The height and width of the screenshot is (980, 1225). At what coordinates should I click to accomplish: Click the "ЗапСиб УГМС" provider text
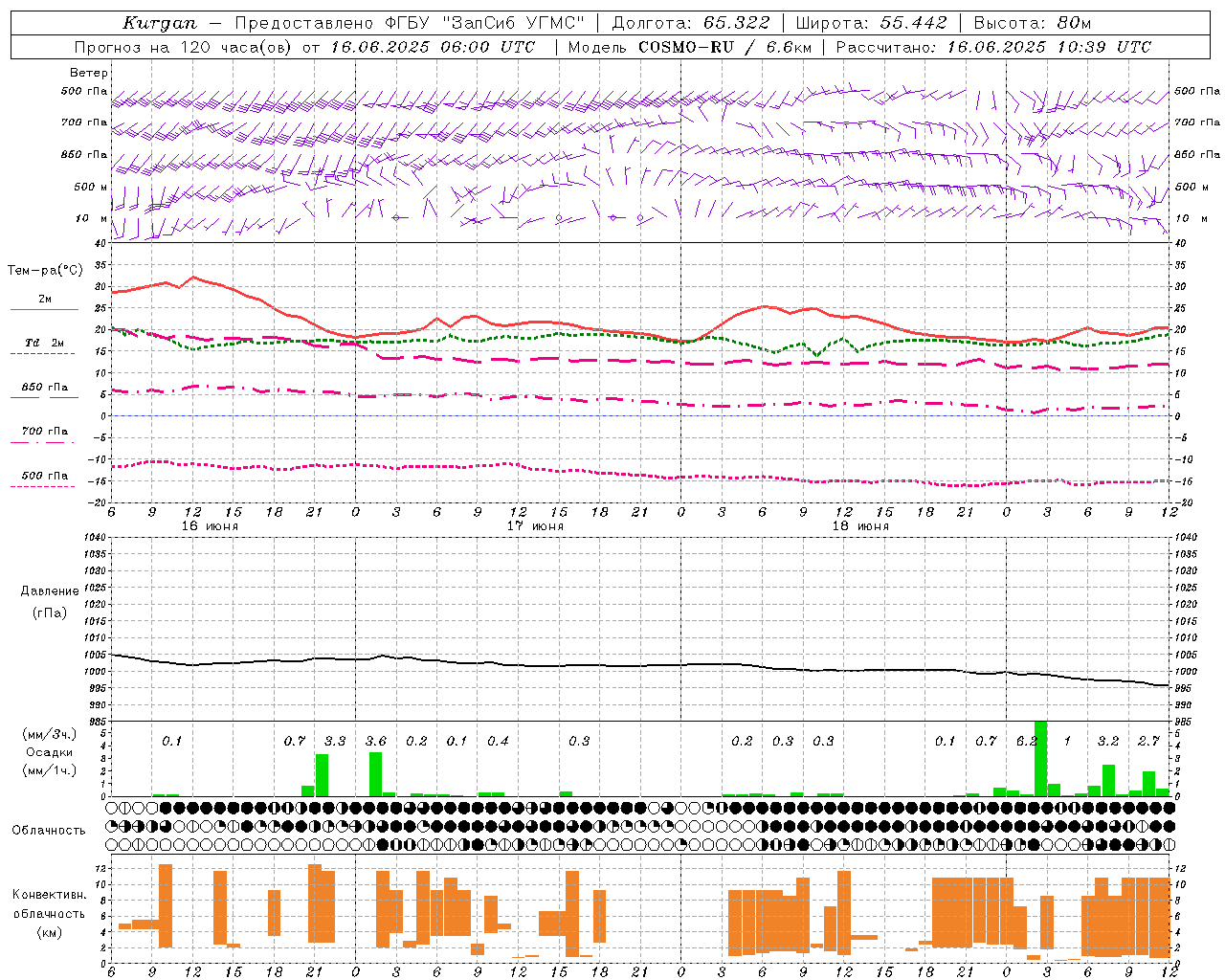(516, 23)
